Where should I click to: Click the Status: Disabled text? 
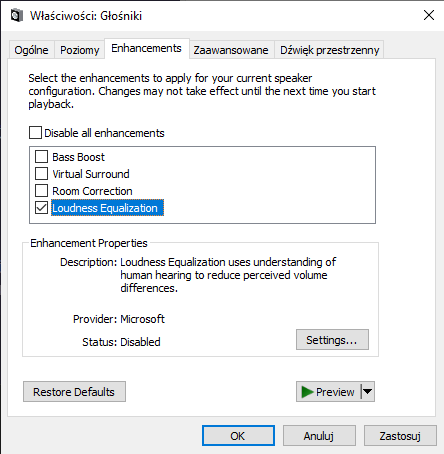(121, 342)
